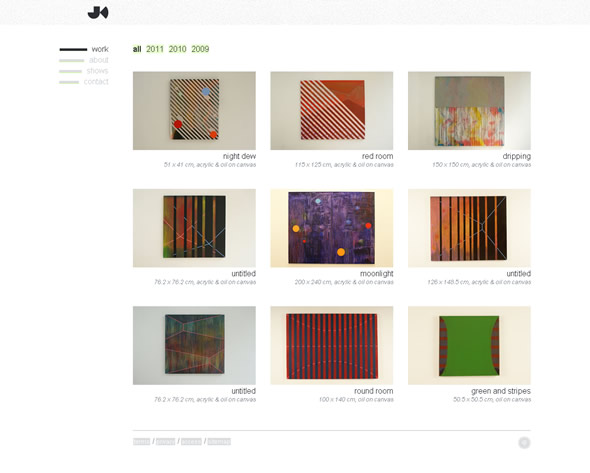Click the 'moonlight' title link

[x=377, y=274]
